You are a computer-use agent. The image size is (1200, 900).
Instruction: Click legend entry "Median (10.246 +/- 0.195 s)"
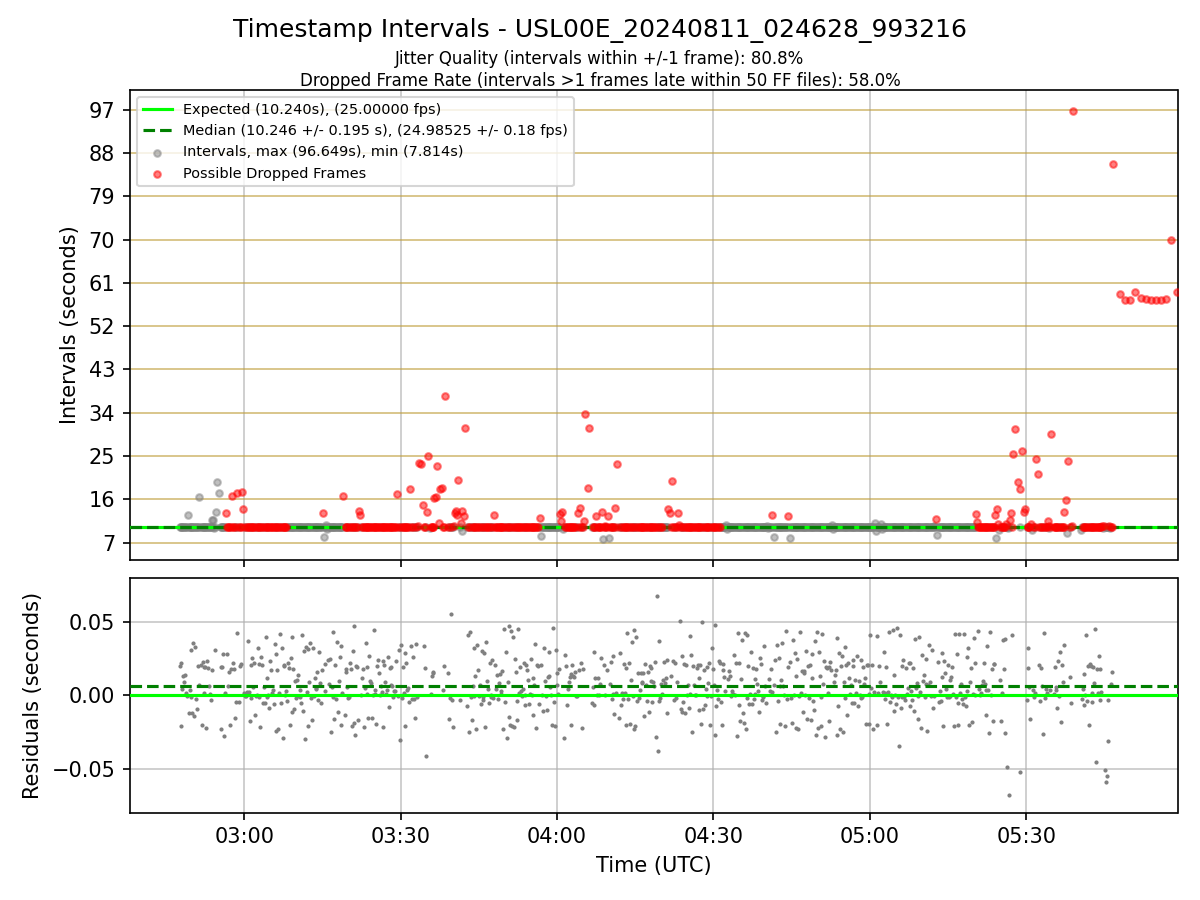[375, 130]
